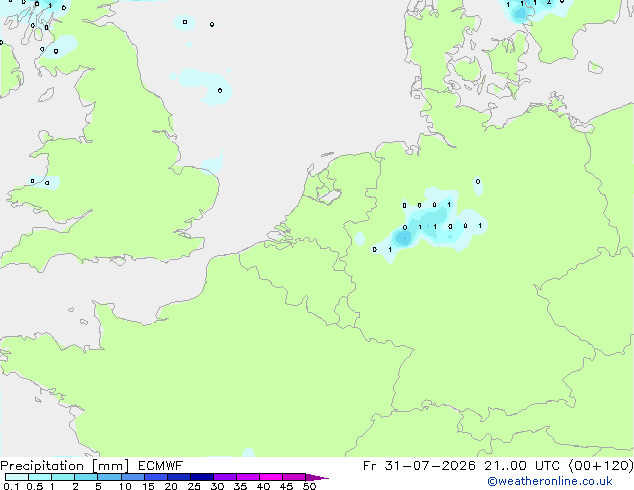634x490 pixels.
Task: Click the legend '25' tick label
Action: tap(194, 486)
